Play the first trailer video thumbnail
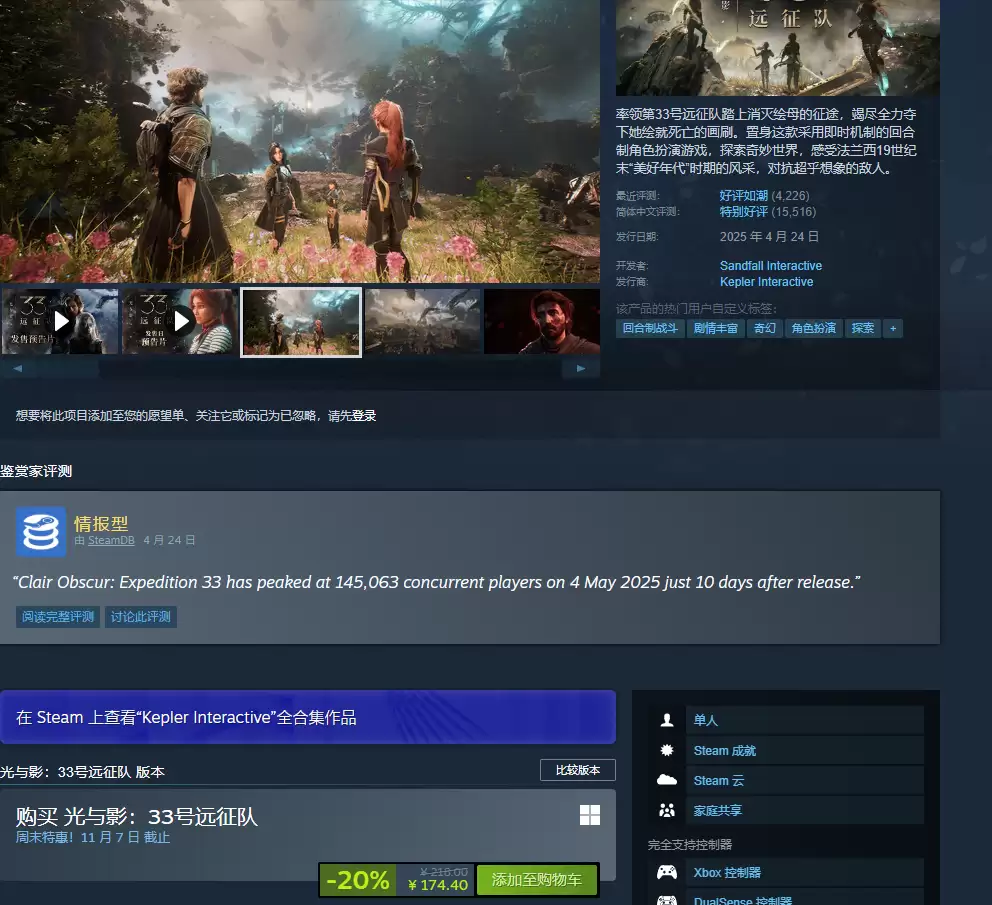 [60, 321]
